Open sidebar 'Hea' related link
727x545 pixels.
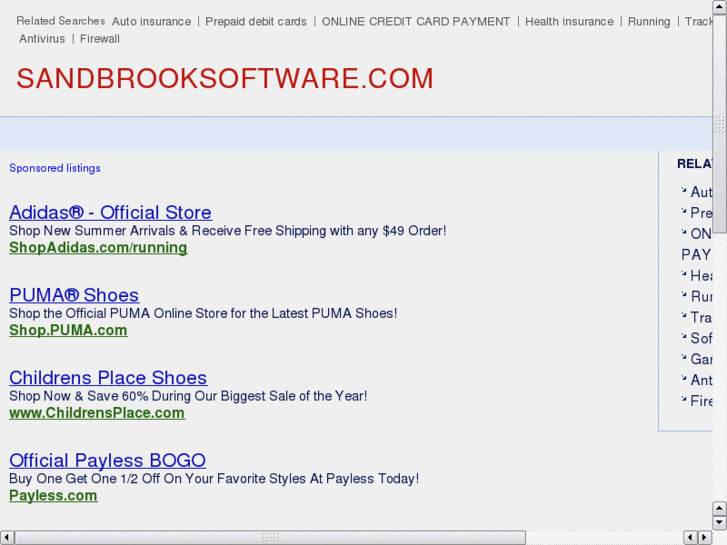coord(701,276)
